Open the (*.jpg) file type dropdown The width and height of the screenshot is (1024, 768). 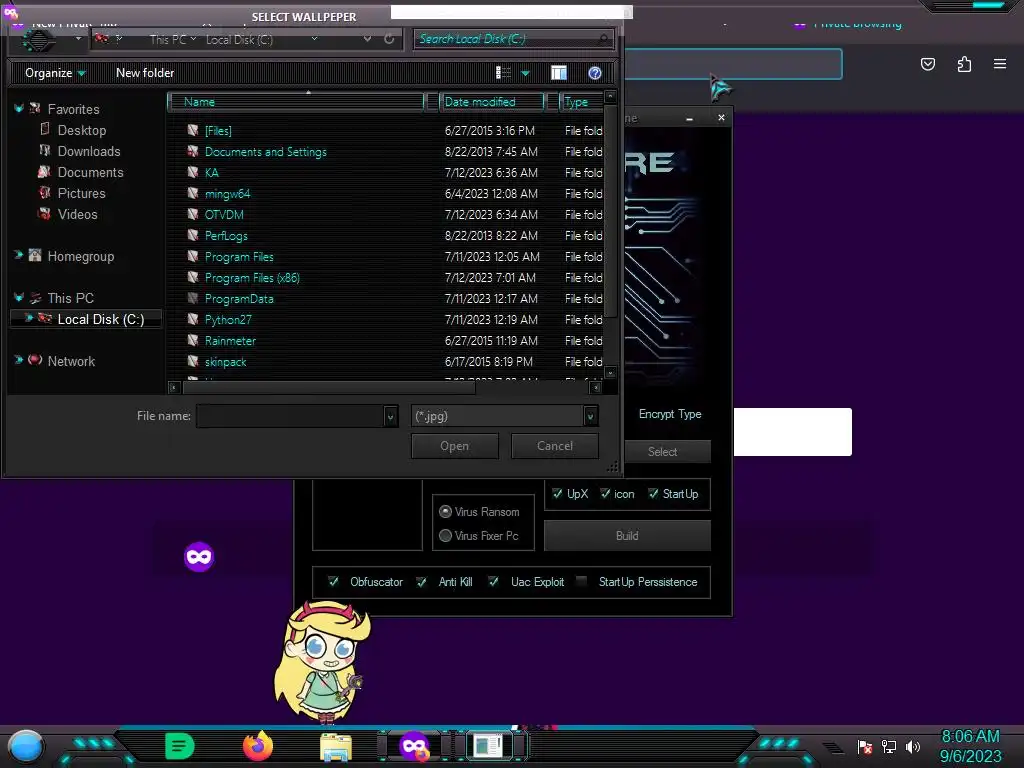point(504,416)
